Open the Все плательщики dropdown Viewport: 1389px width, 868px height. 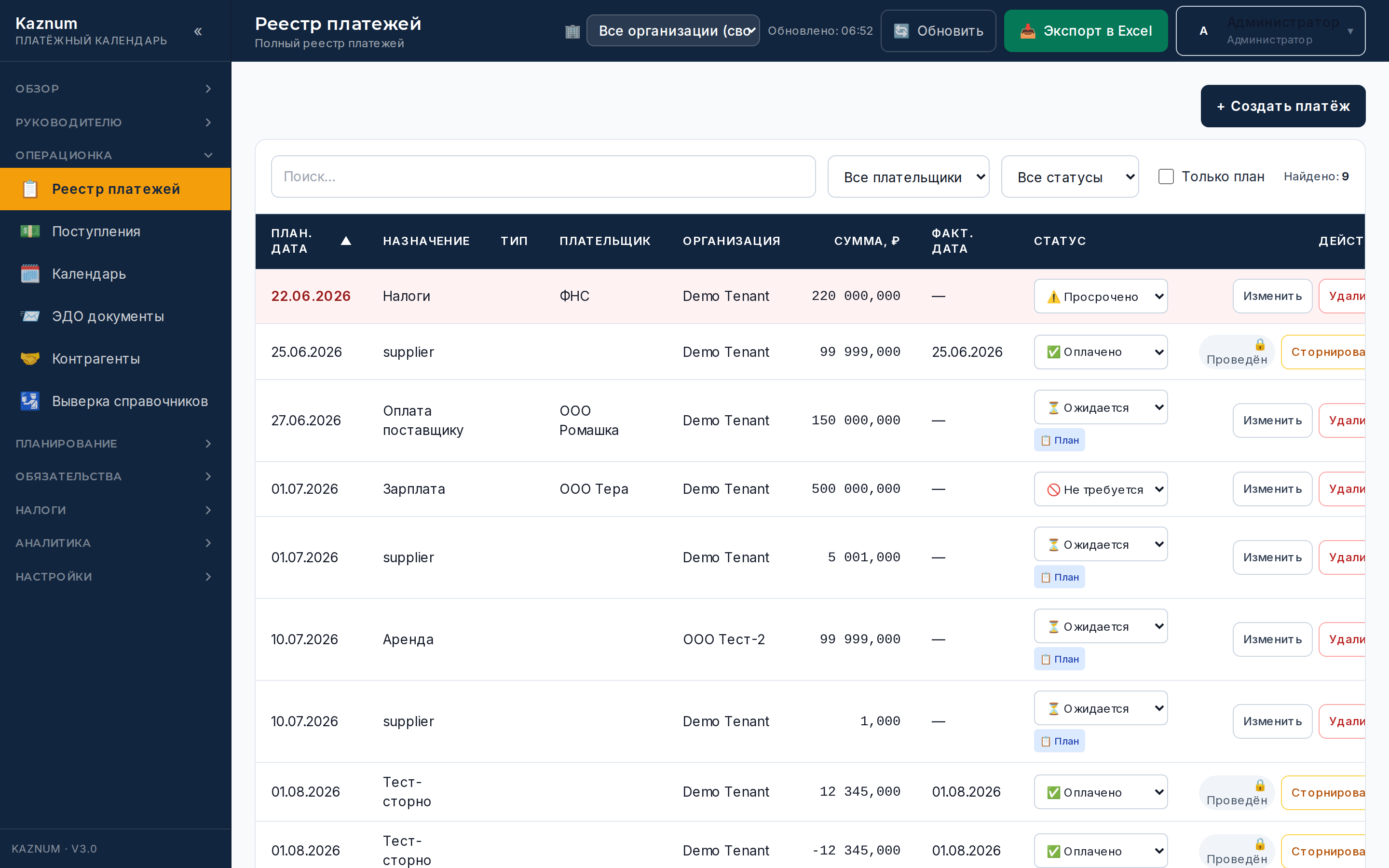click(x=908, y=177)
